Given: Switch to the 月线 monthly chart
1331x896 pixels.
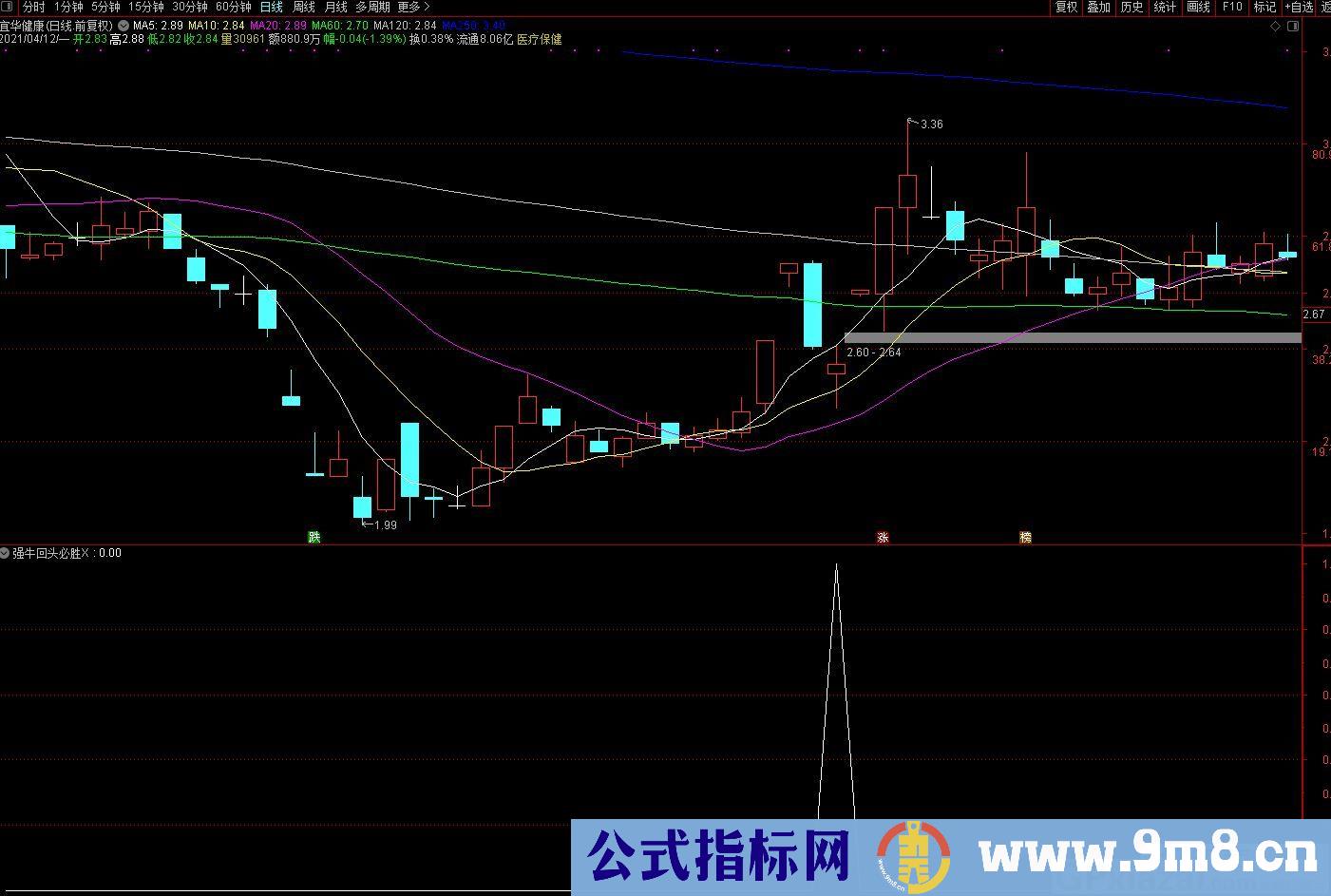Looking at the screenshot, I should (335, 7).
